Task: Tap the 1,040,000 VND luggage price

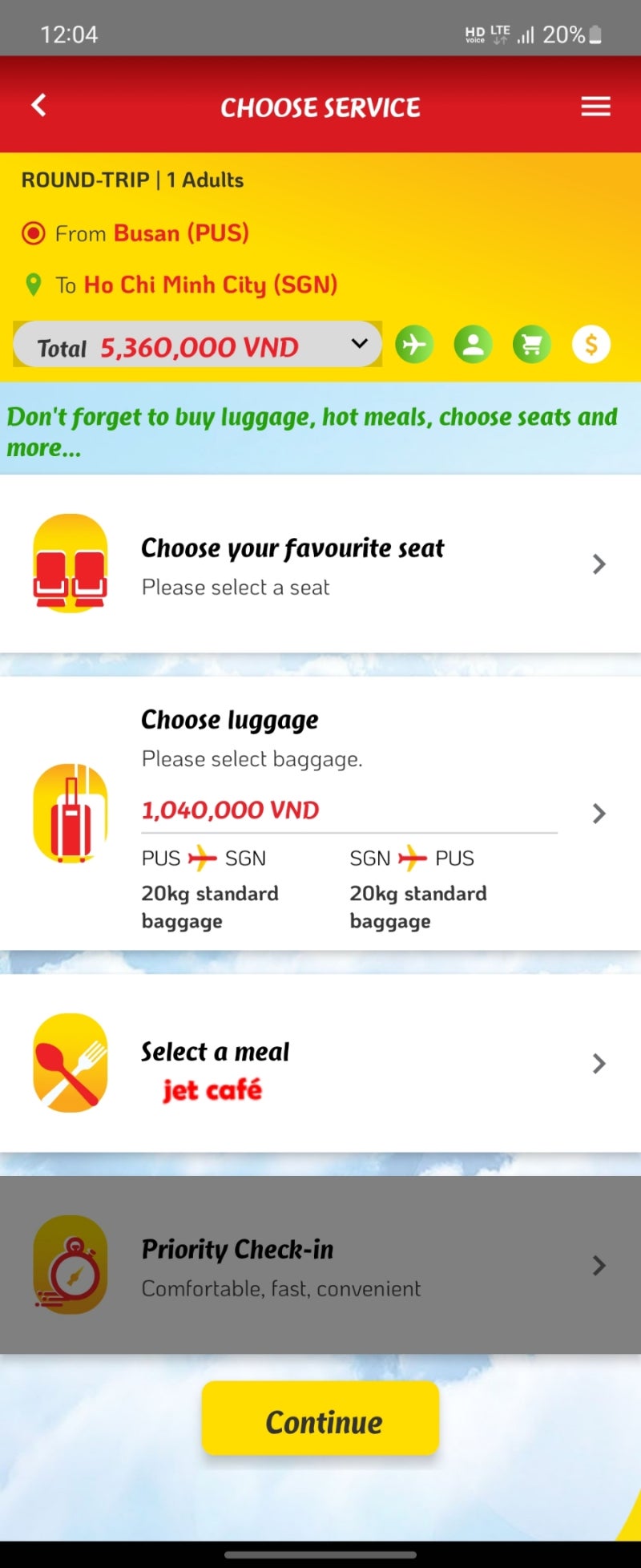Action: pos(231,810)
